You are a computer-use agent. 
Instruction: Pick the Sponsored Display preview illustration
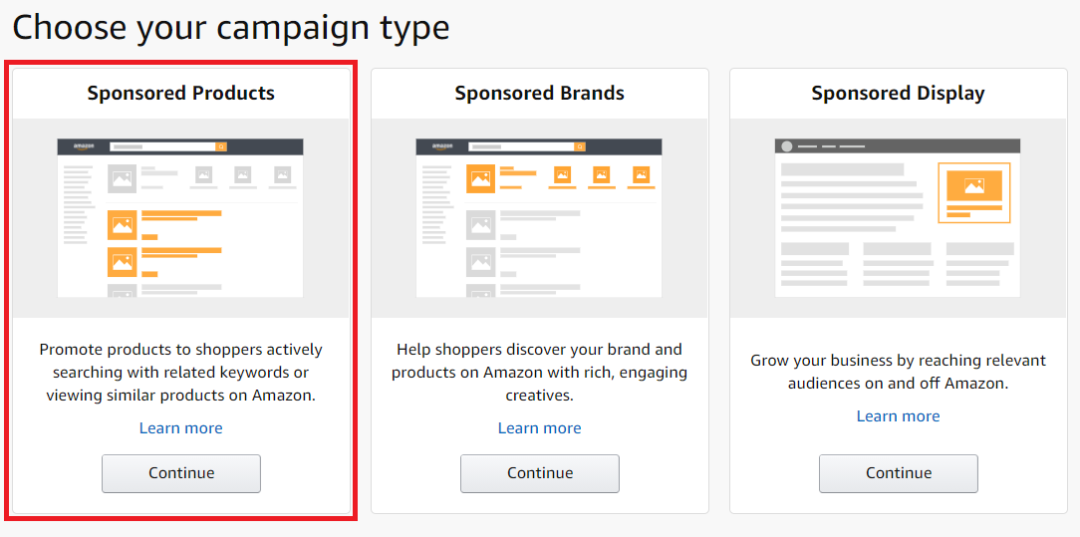tap(898, 218)
